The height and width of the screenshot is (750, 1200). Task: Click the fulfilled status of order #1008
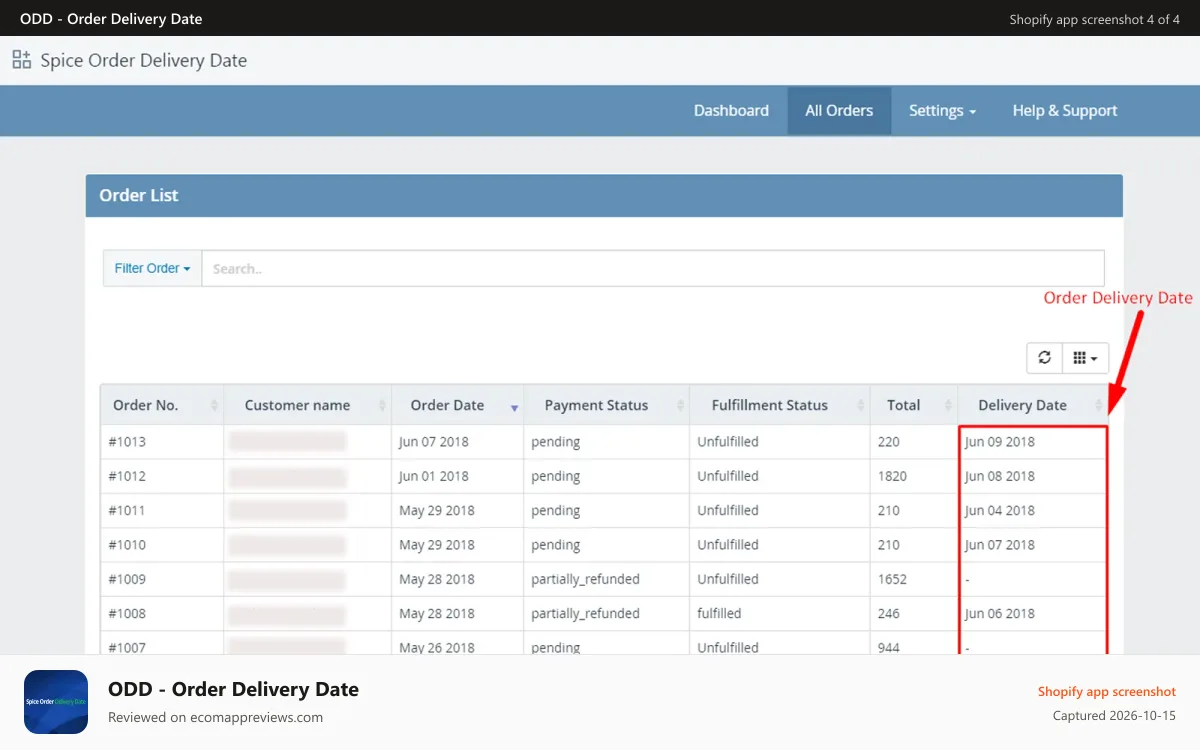click(x=719, y=613)
